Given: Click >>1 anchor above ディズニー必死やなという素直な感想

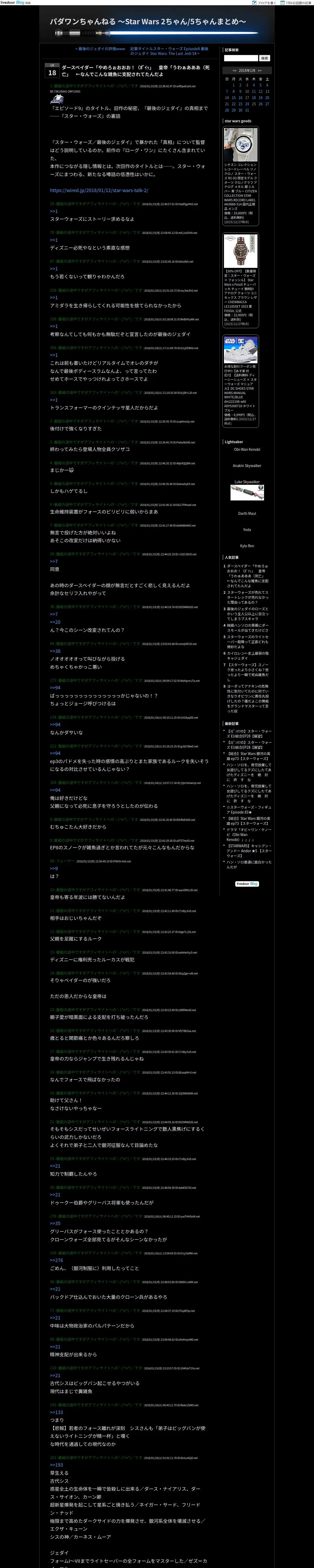Looking at the screenshot, I should click(54, 240).
